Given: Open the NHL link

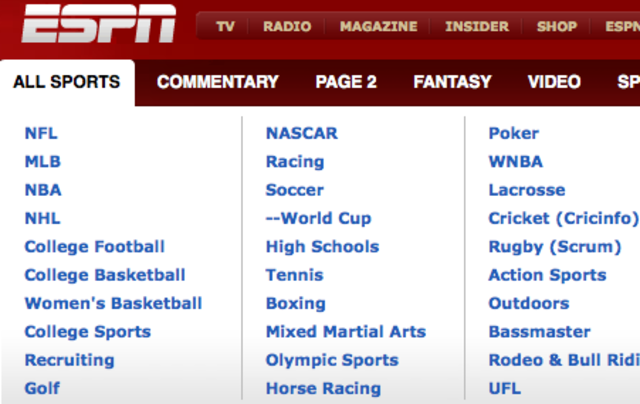Looking at the screenshot, I should pos(43,218).
